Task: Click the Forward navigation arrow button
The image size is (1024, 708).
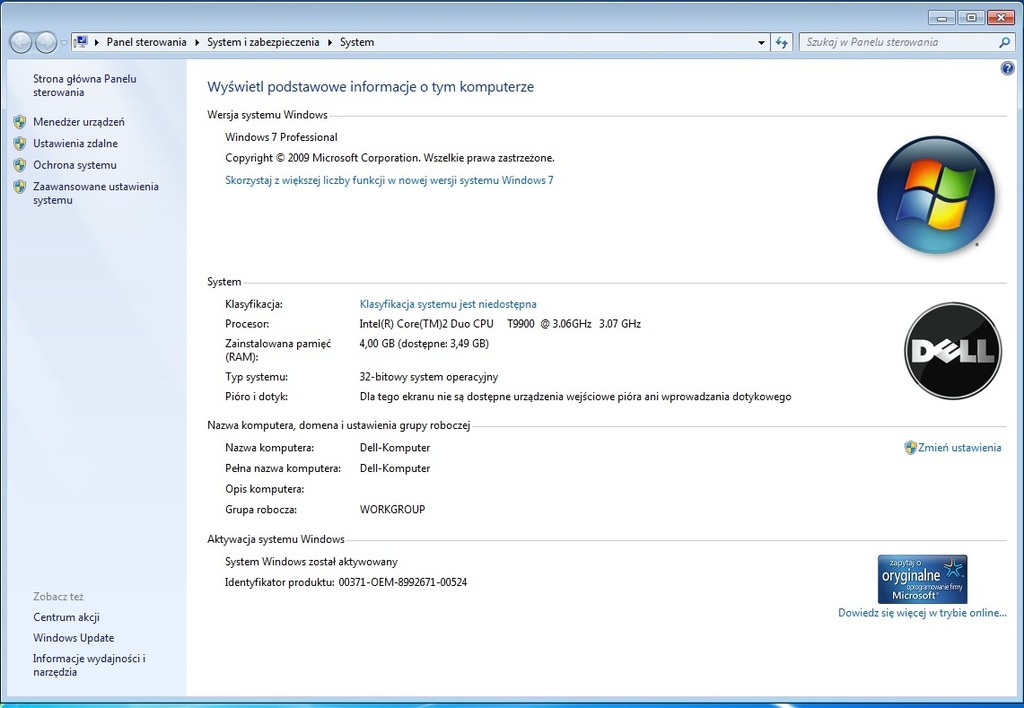Action: pos(46,42)
